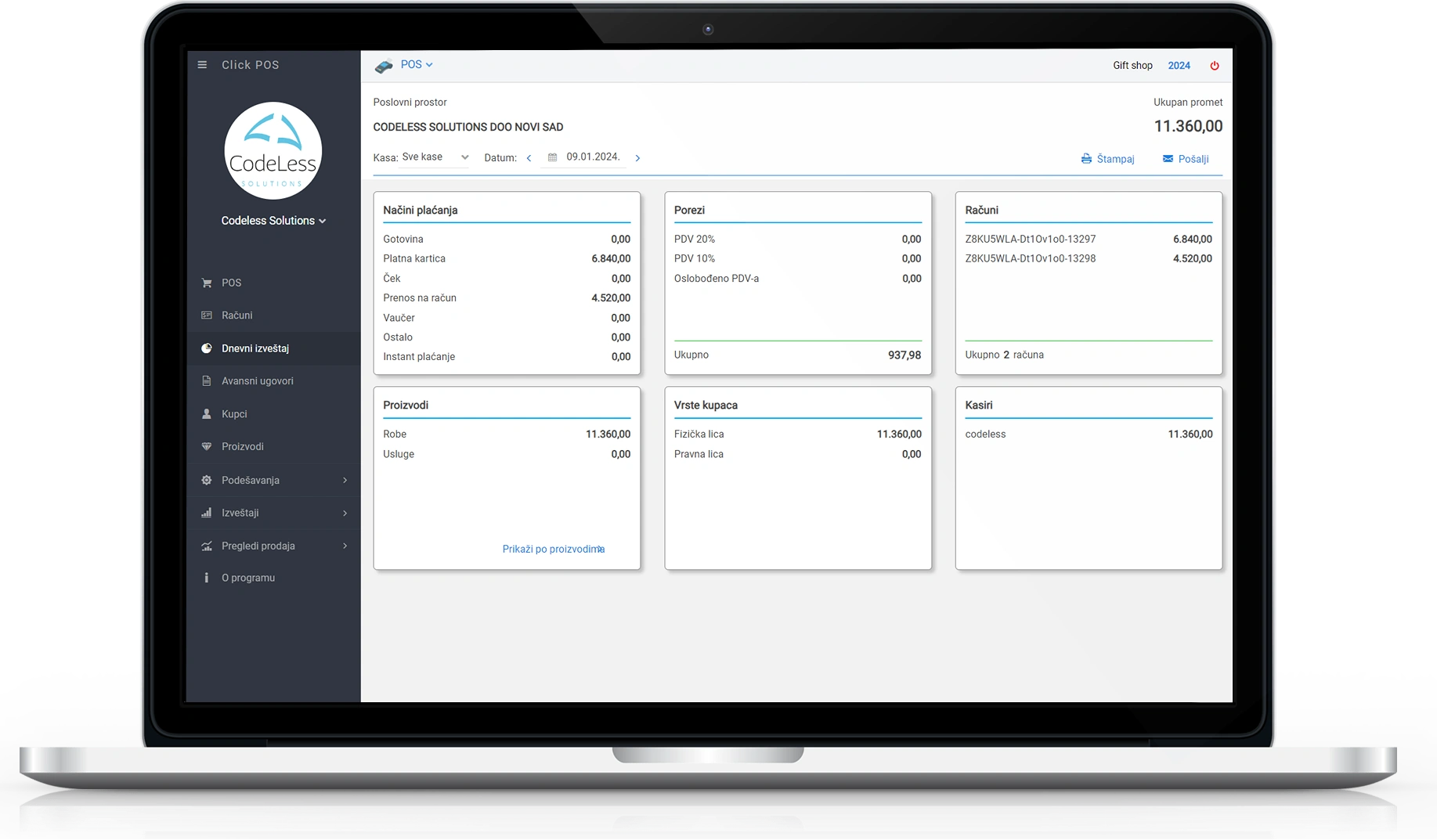Open the POS dropdown in top bar

pyautogui.click(x=417, y=65)
